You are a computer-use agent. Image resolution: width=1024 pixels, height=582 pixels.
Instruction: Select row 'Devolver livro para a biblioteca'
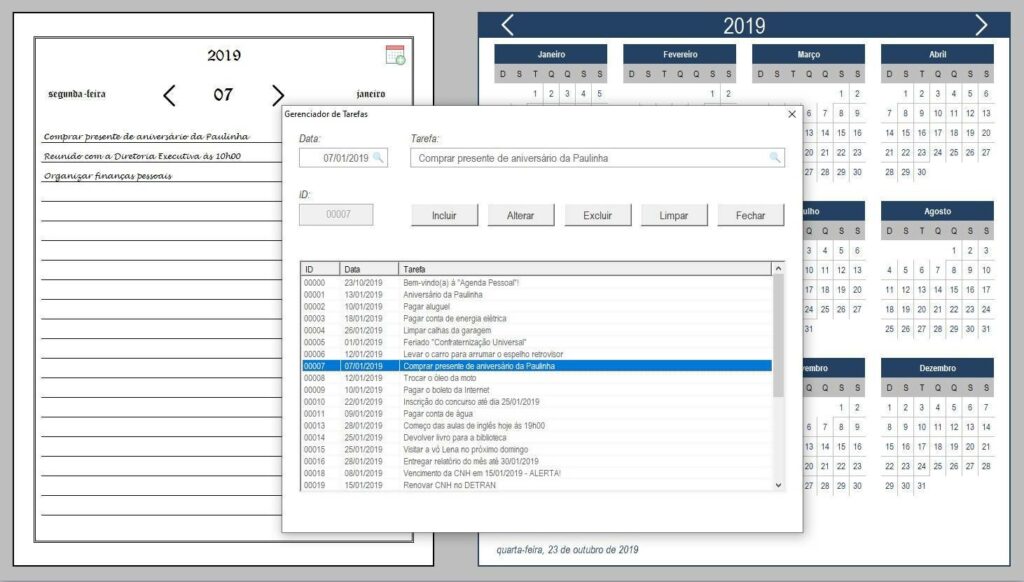point(536,437)
